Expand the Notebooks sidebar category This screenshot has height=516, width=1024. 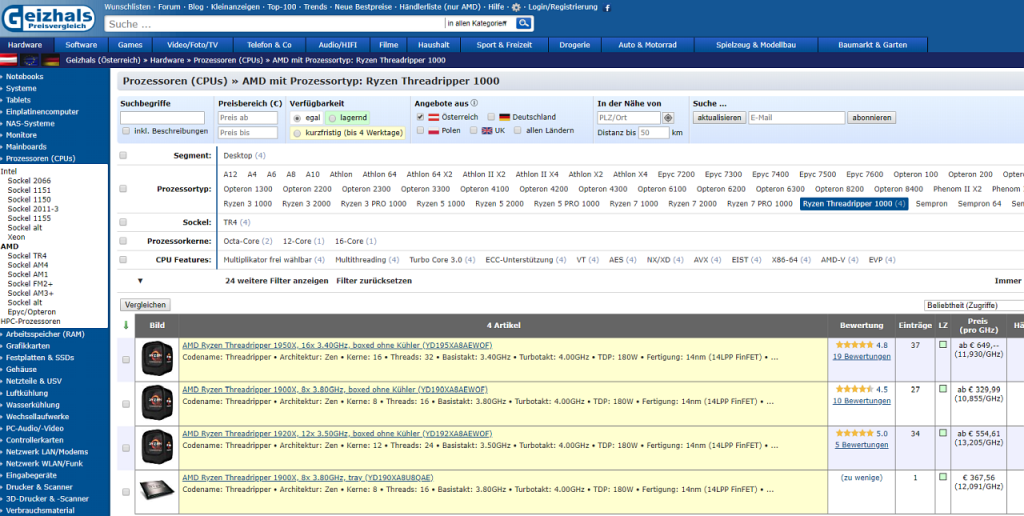[x=24, y=76]
